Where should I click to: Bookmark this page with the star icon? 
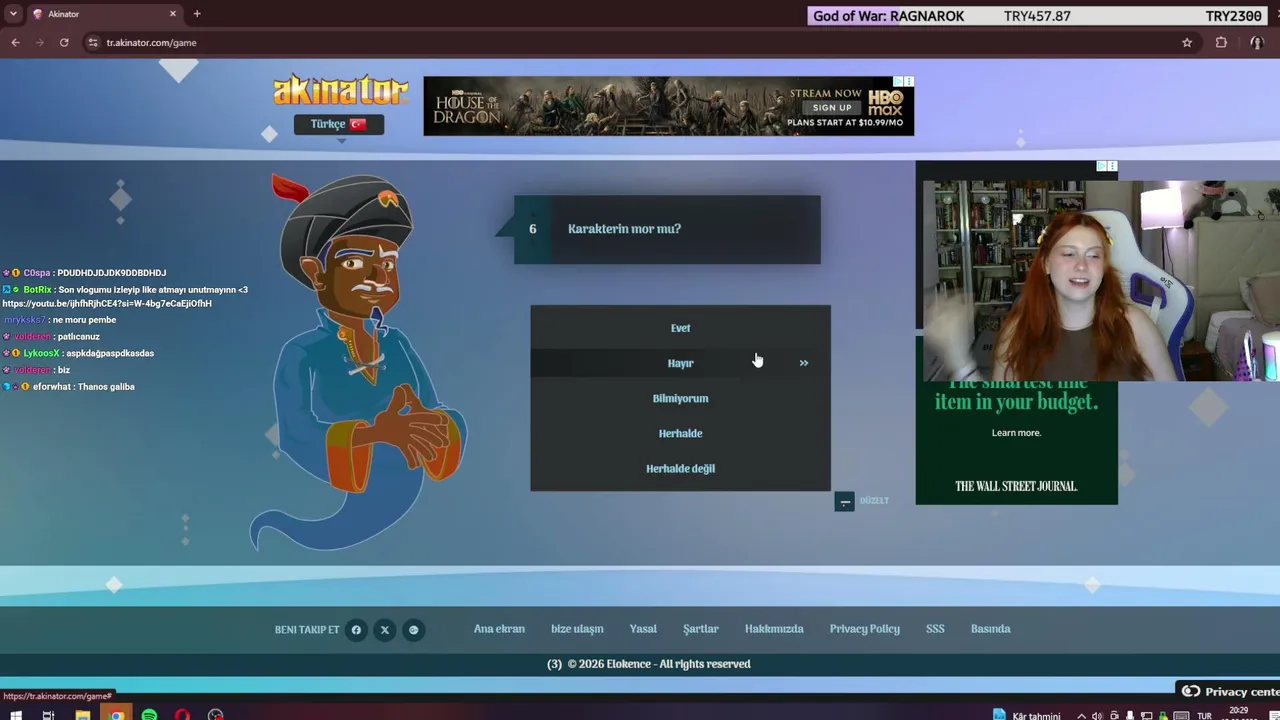tap(1187, 43)
